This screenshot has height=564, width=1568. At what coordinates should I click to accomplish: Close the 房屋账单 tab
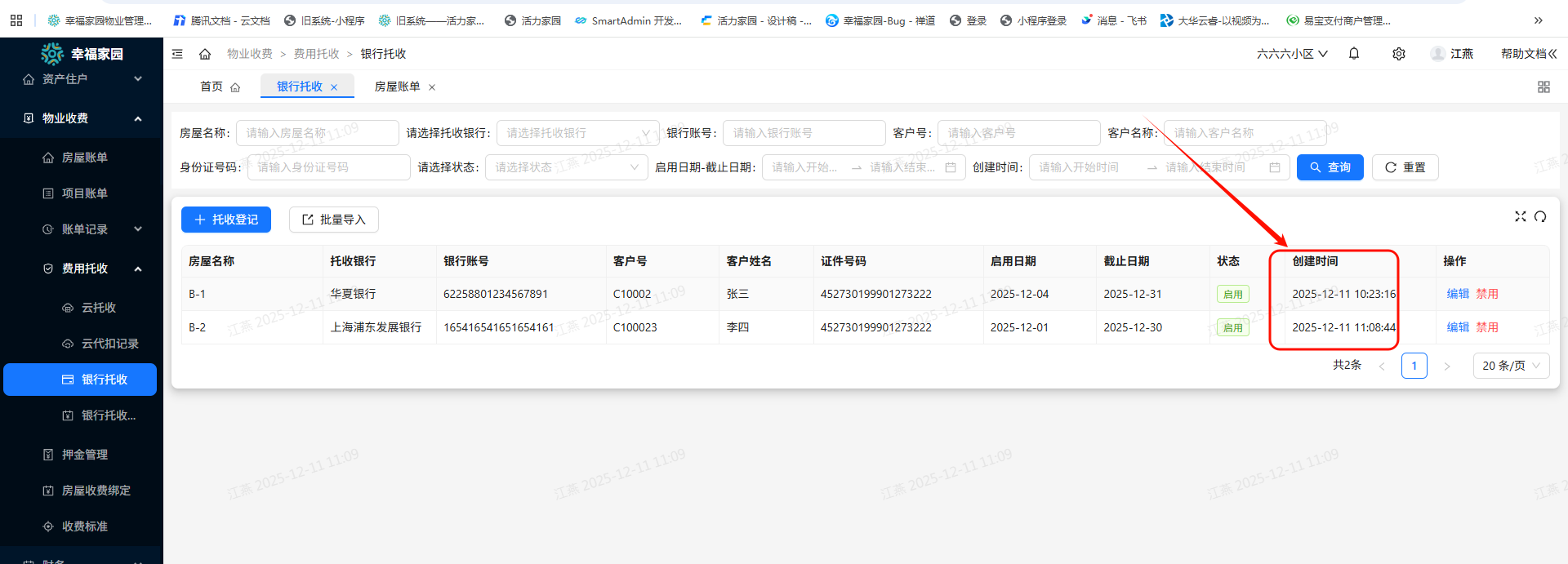(432, 87)
